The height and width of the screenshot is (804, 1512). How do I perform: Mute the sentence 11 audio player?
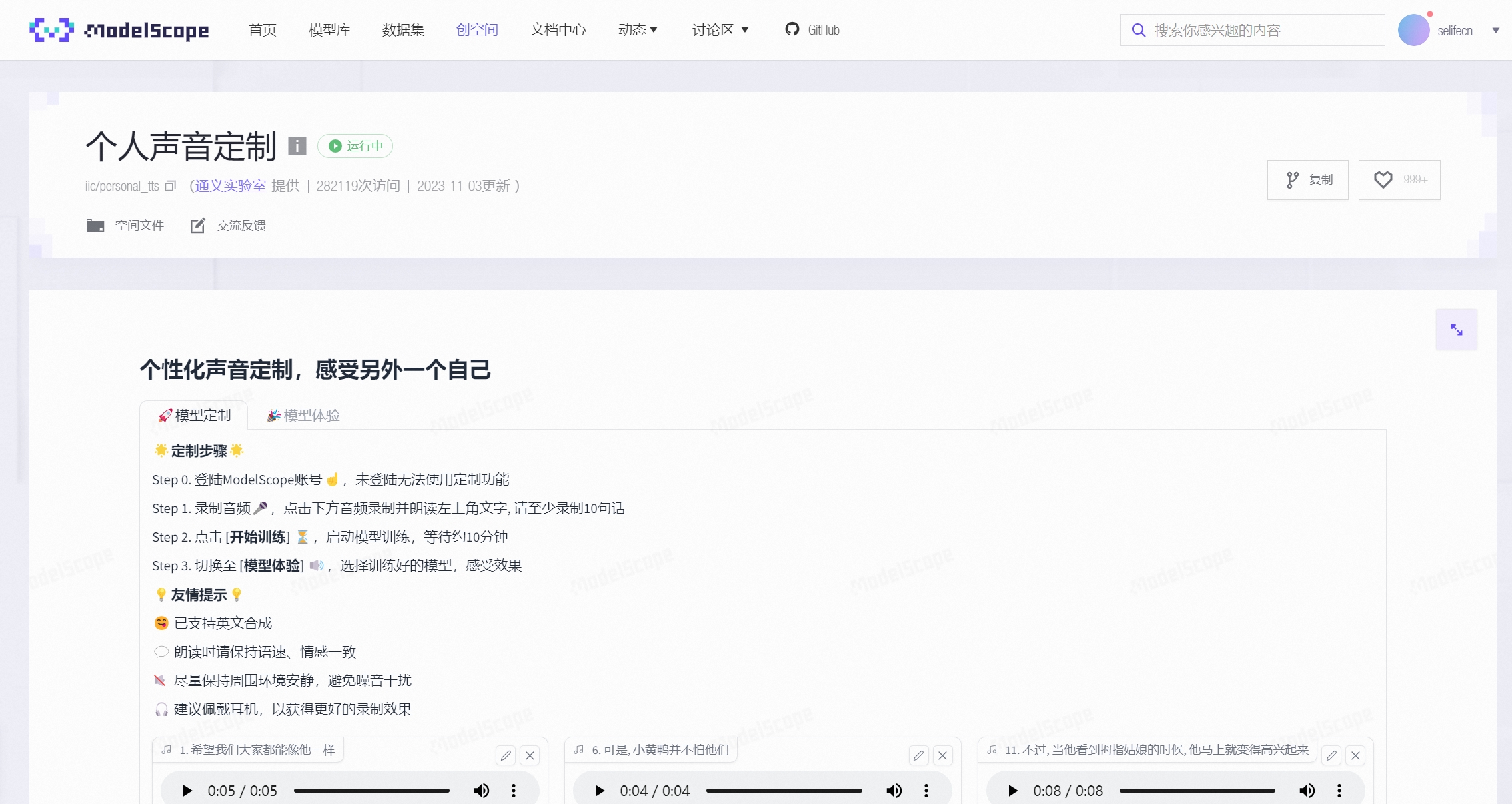click(x=1307, y=791)
